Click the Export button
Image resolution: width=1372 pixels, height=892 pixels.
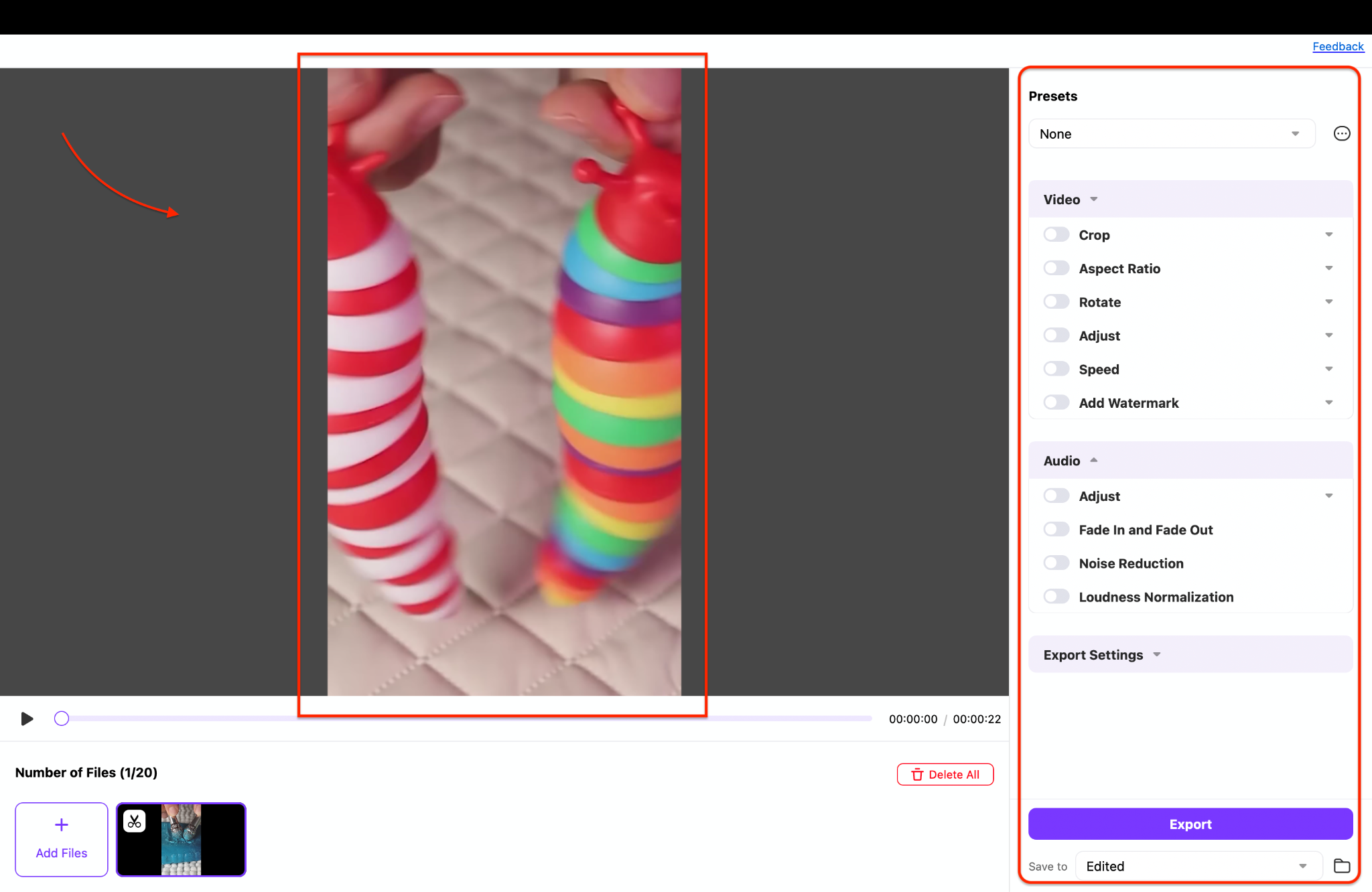click(1190, 824)
